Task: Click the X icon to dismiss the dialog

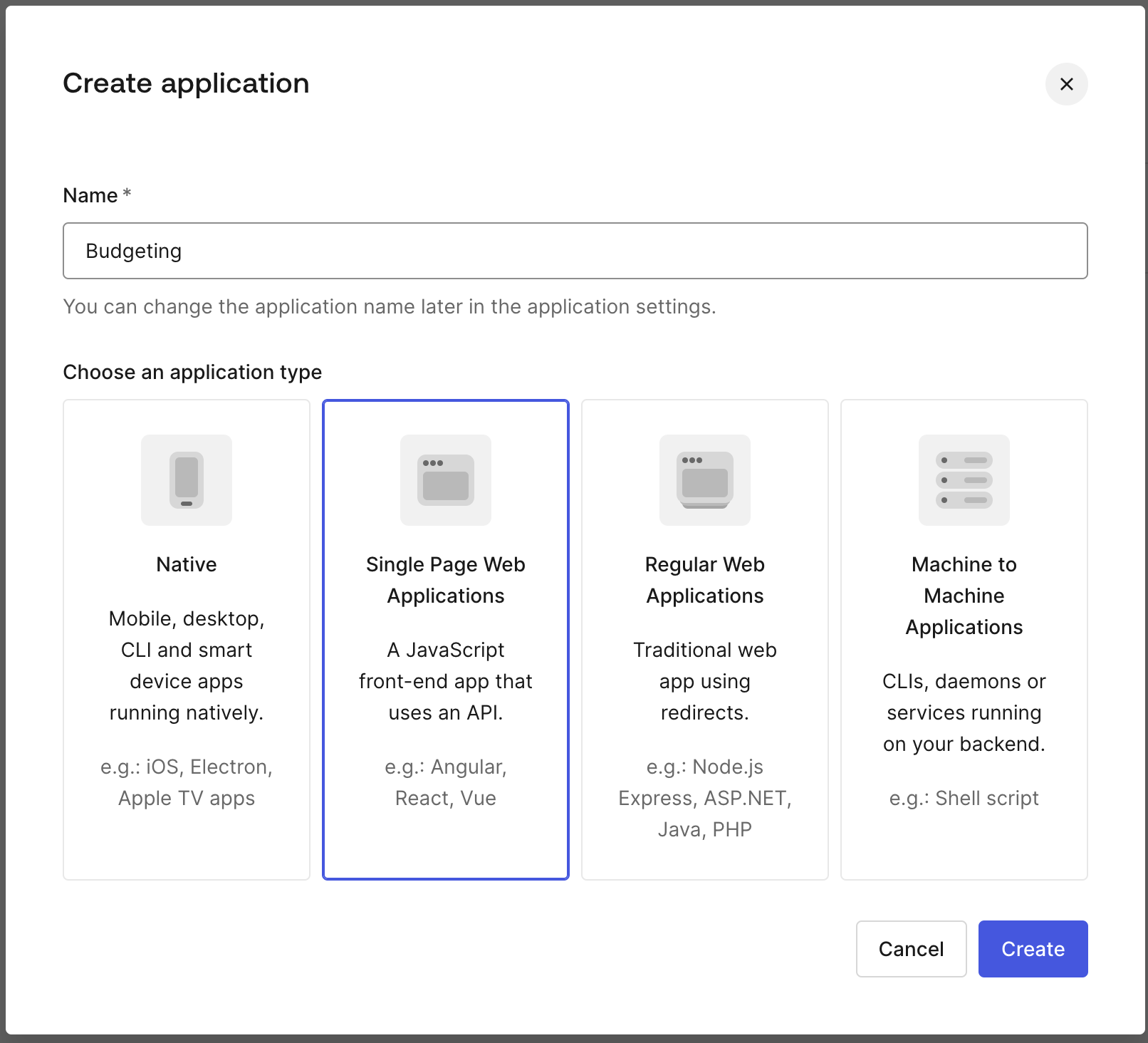Action: pos(1066,84)
